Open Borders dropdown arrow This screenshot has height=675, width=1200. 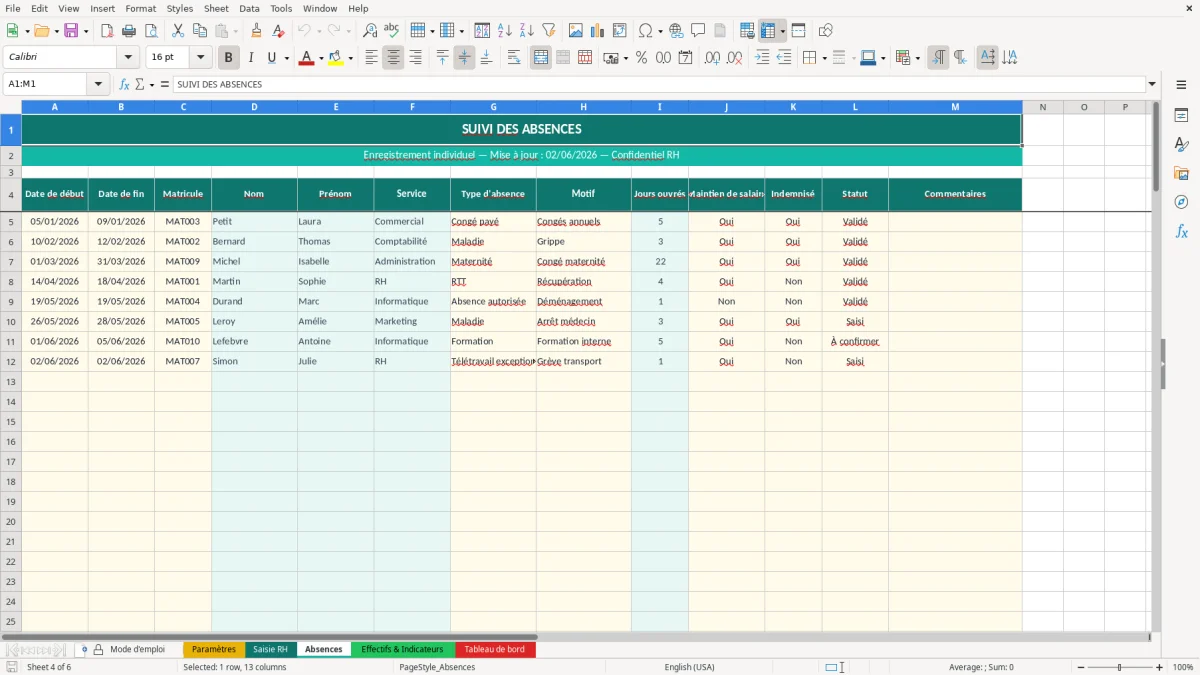pyautogui.click(x=824, y=58)
